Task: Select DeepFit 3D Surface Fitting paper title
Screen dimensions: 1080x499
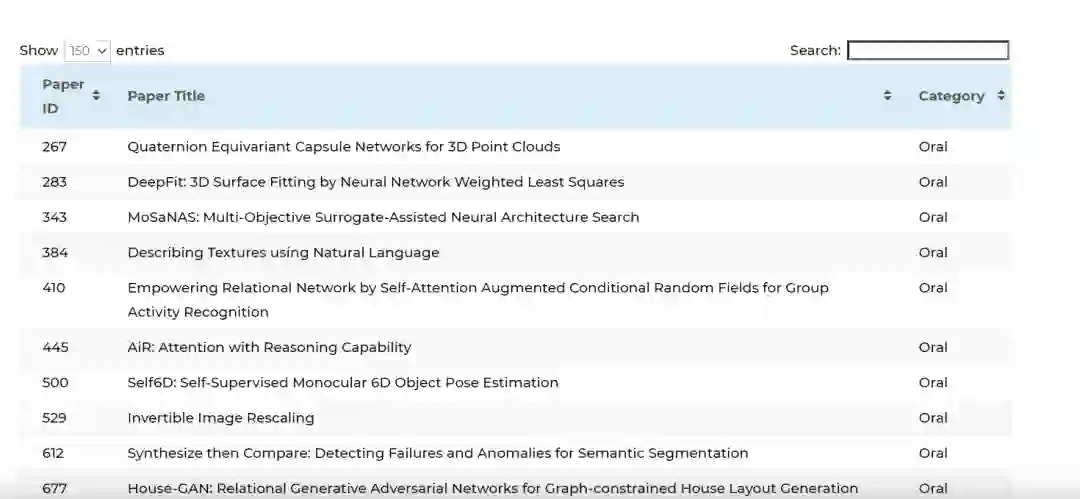Action: [x=375, y=182]
